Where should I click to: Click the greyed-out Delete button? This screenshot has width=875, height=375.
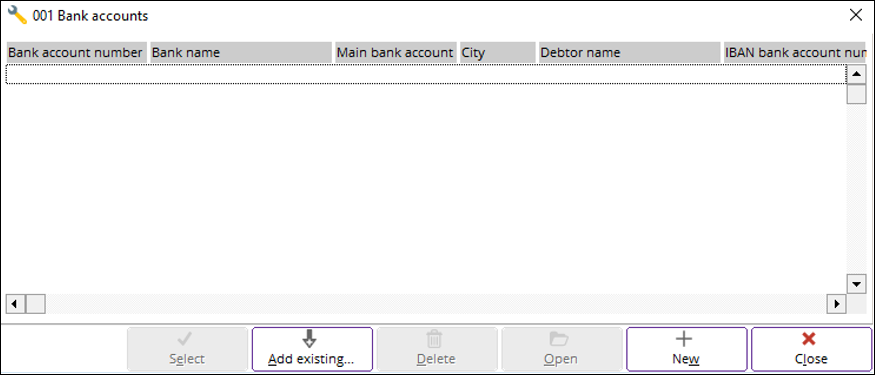[437, 349]
